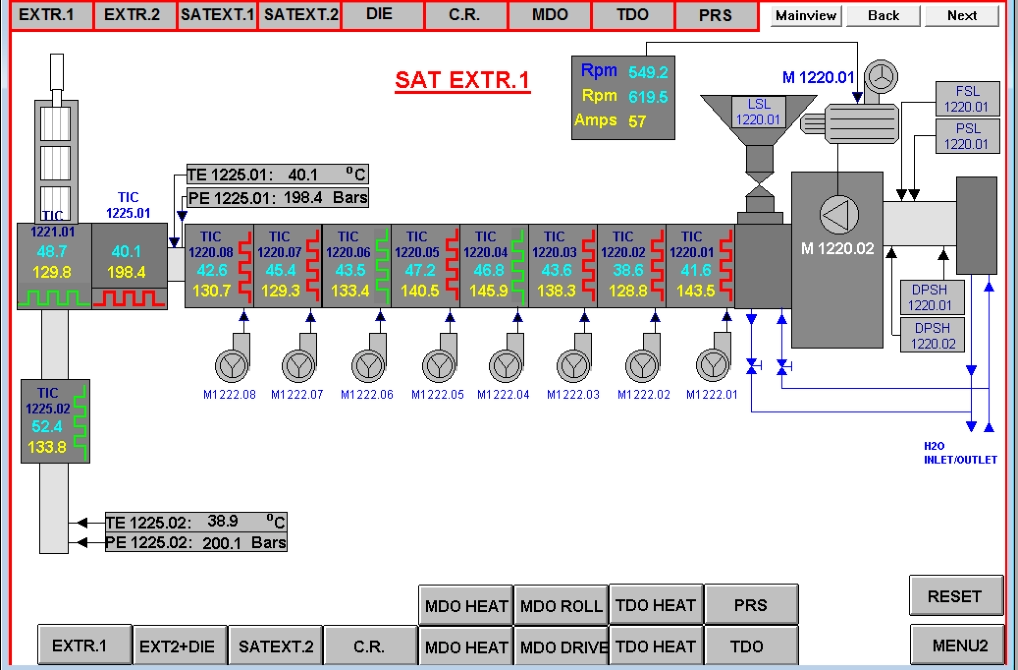The height and width of the screenshot is (670, 1018).
Task: Click the Next navigation button
Action: [961, 15]
